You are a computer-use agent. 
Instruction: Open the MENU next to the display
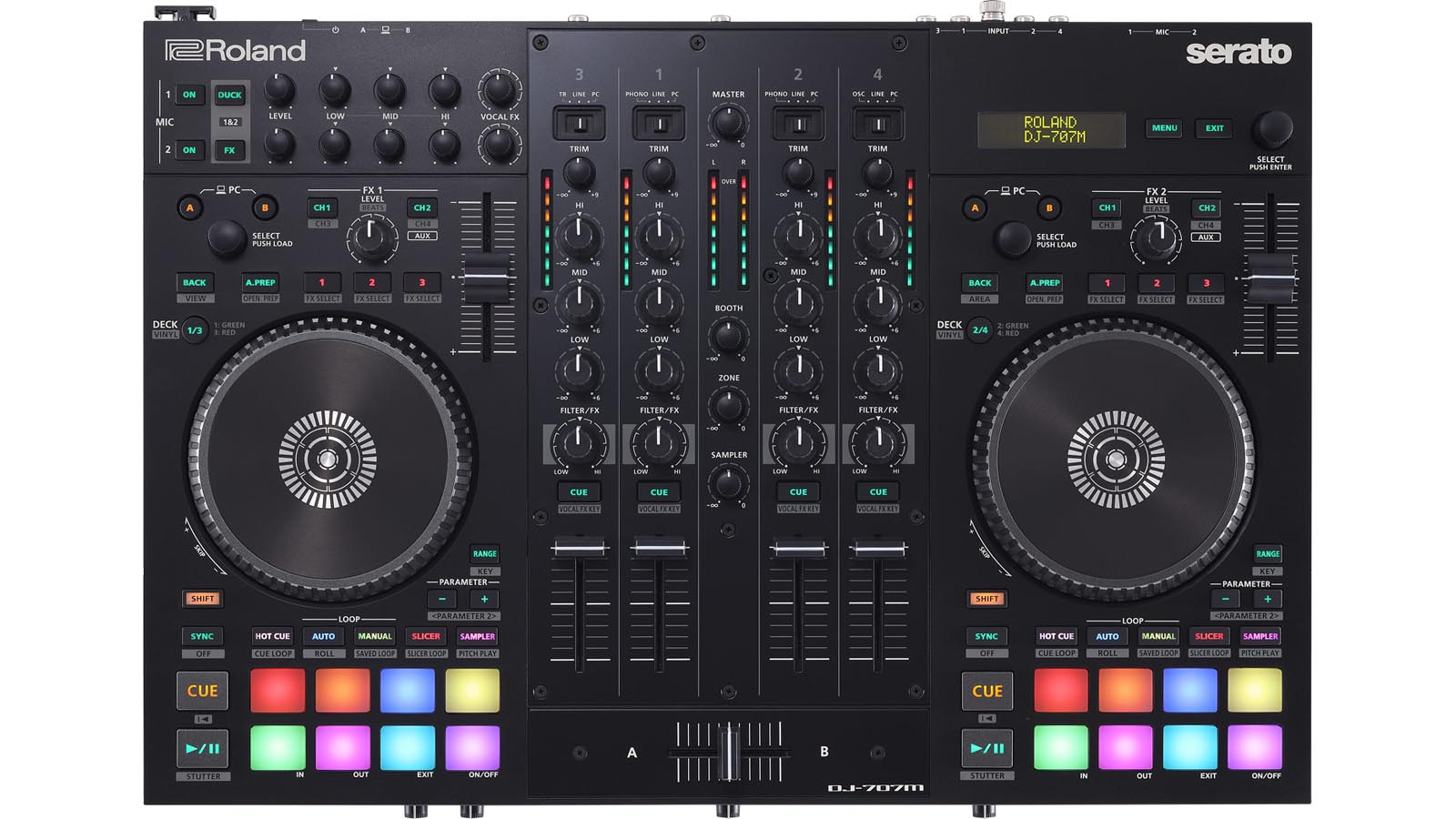pos(1165,128)
